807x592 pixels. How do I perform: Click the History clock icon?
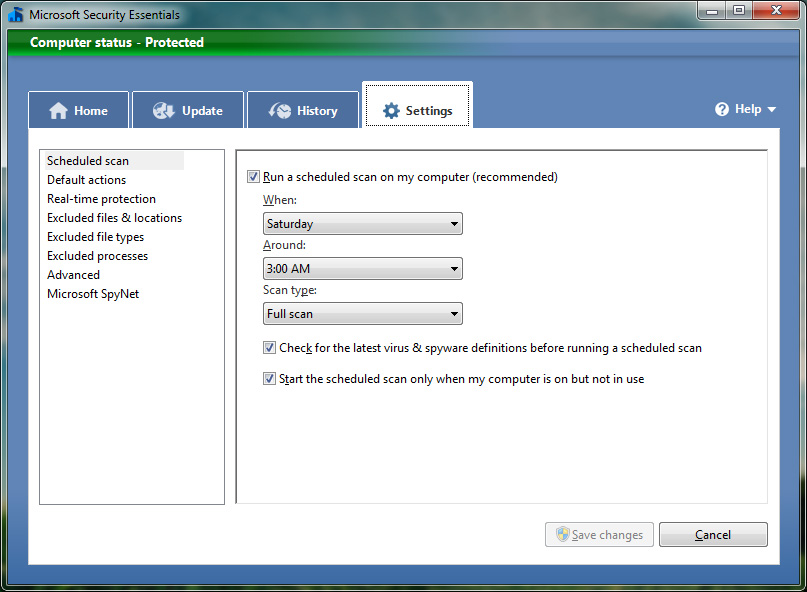tap(280, 111)
